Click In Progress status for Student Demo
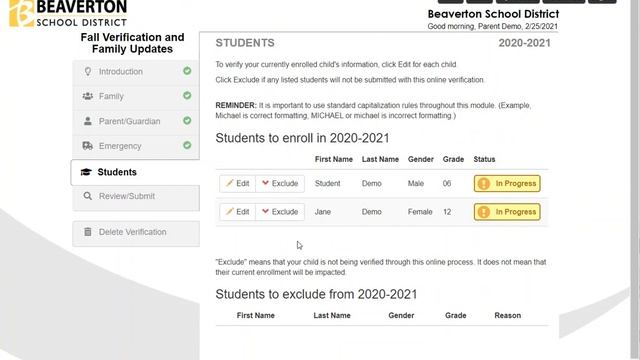 click(507, 184)
